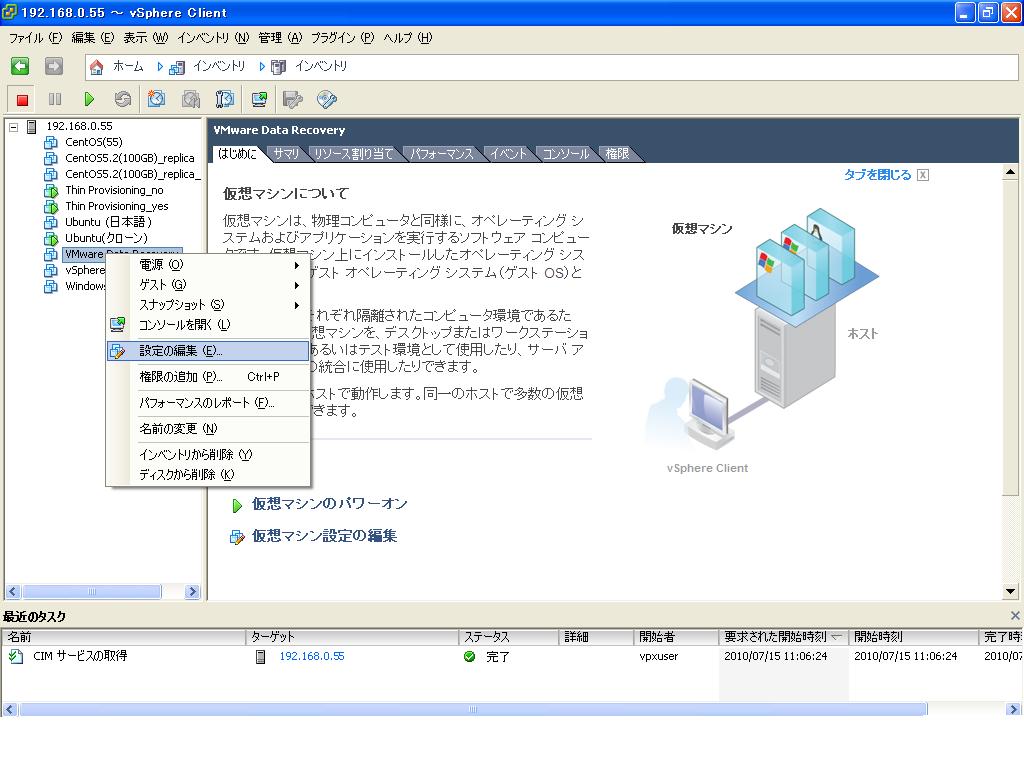Open the ファイル (F) menu
Viewport: 1024px width, 768px height.
35,38
